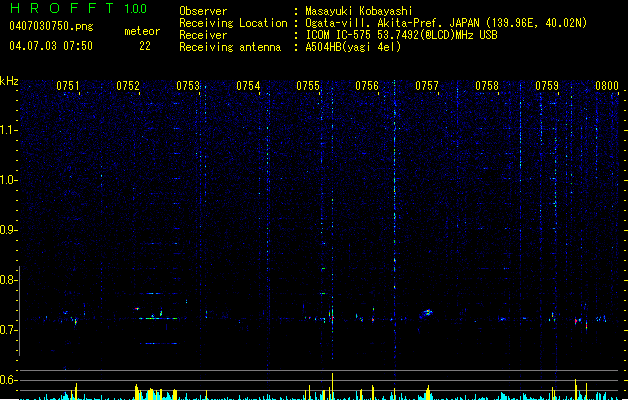
Task: Click the 0759 time marker
Action: click(x=547, y=86)
